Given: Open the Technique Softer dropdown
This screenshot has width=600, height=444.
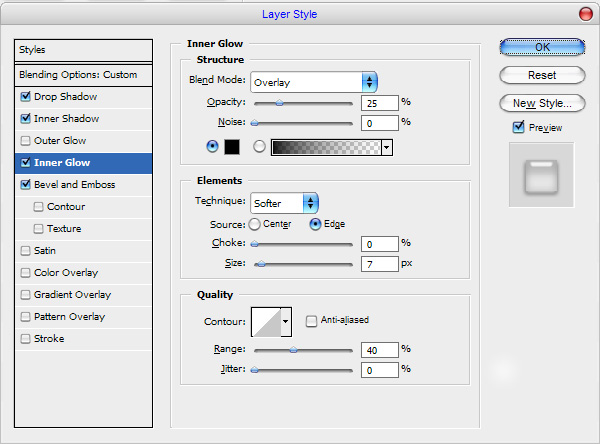Looking at the screenshot, I should pos(284,203).
